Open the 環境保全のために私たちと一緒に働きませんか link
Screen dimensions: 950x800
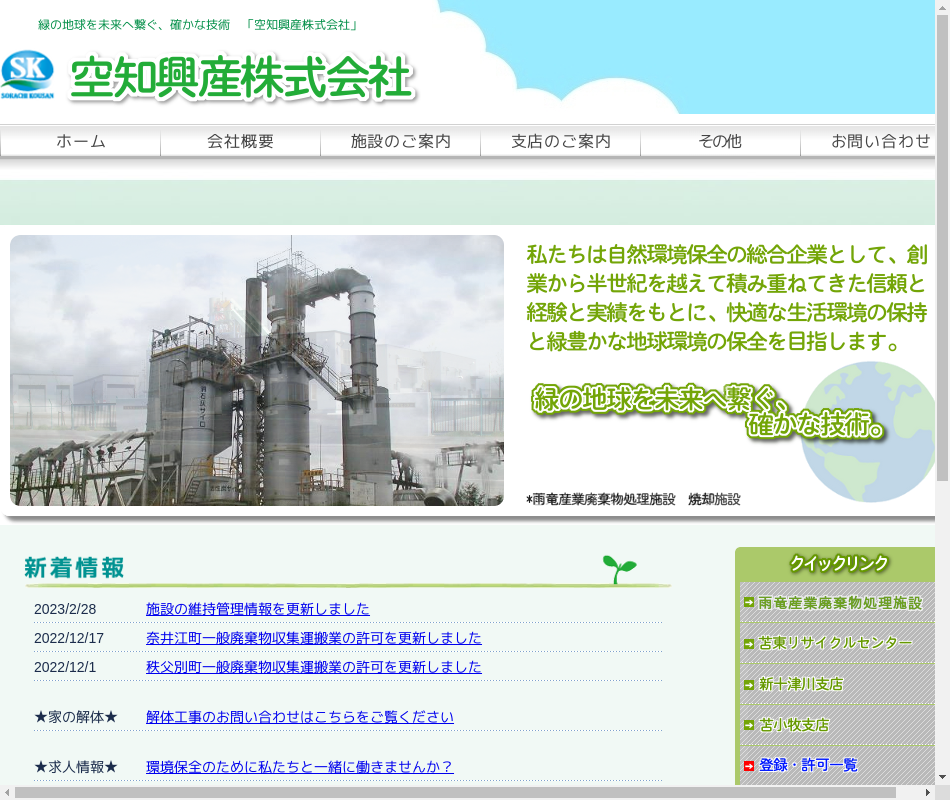tap(300, 767)
